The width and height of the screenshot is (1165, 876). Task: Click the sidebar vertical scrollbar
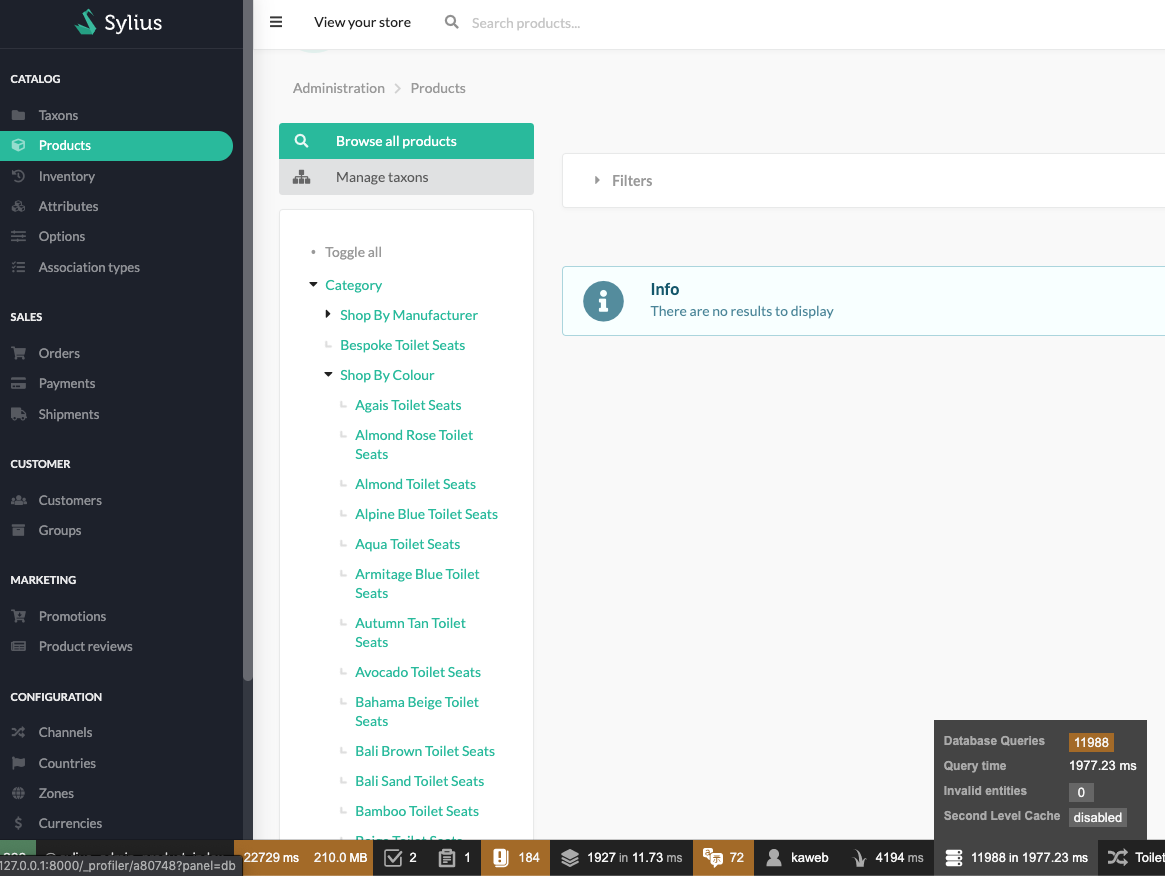247,340
